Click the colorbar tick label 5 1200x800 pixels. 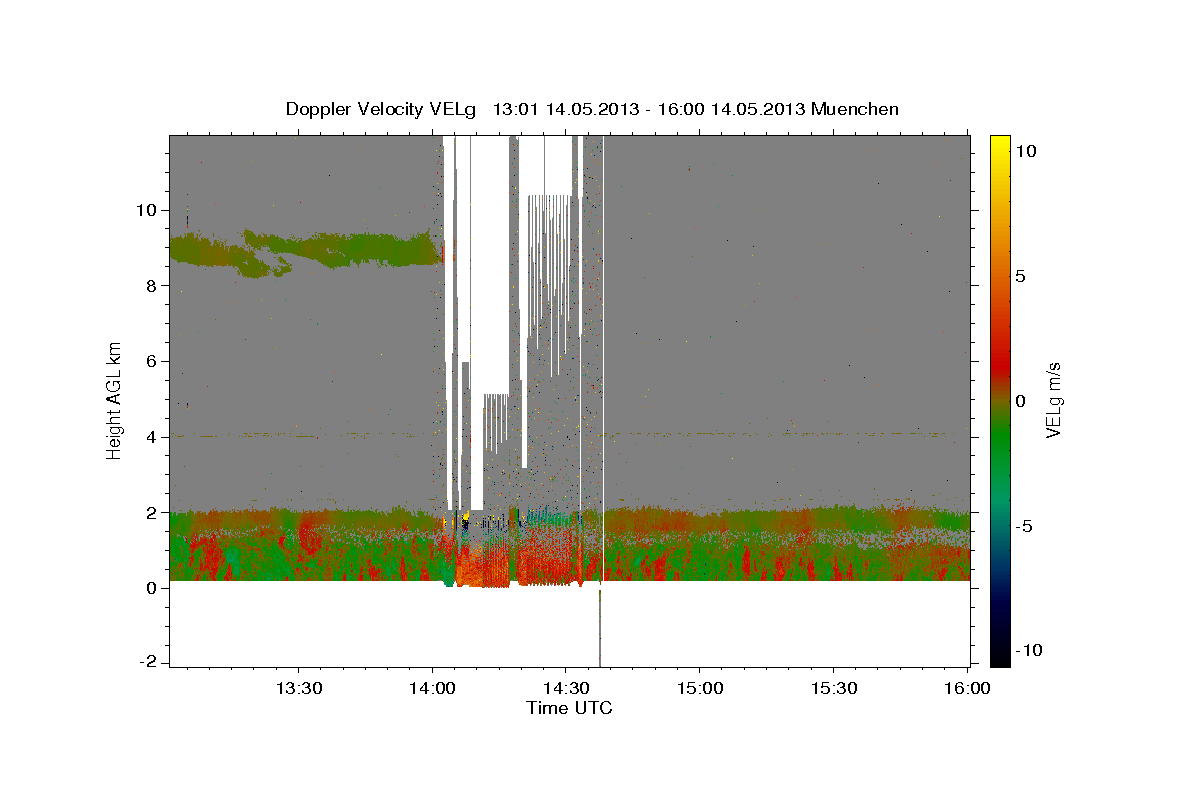pos(1021,276)
